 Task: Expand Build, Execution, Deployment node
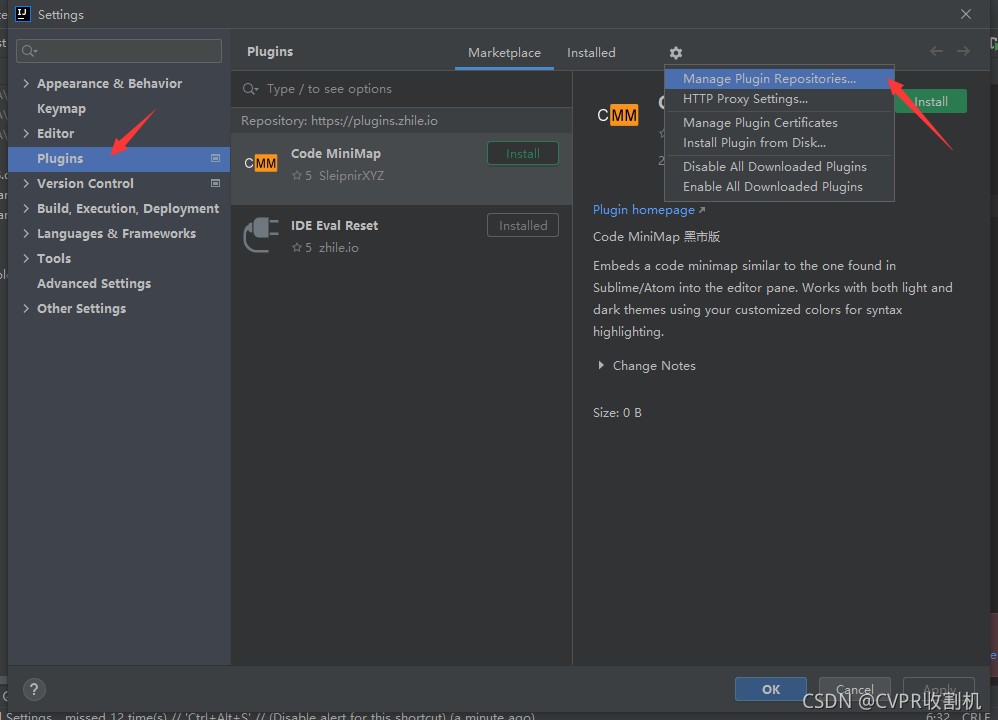click(x=26, y=208)
